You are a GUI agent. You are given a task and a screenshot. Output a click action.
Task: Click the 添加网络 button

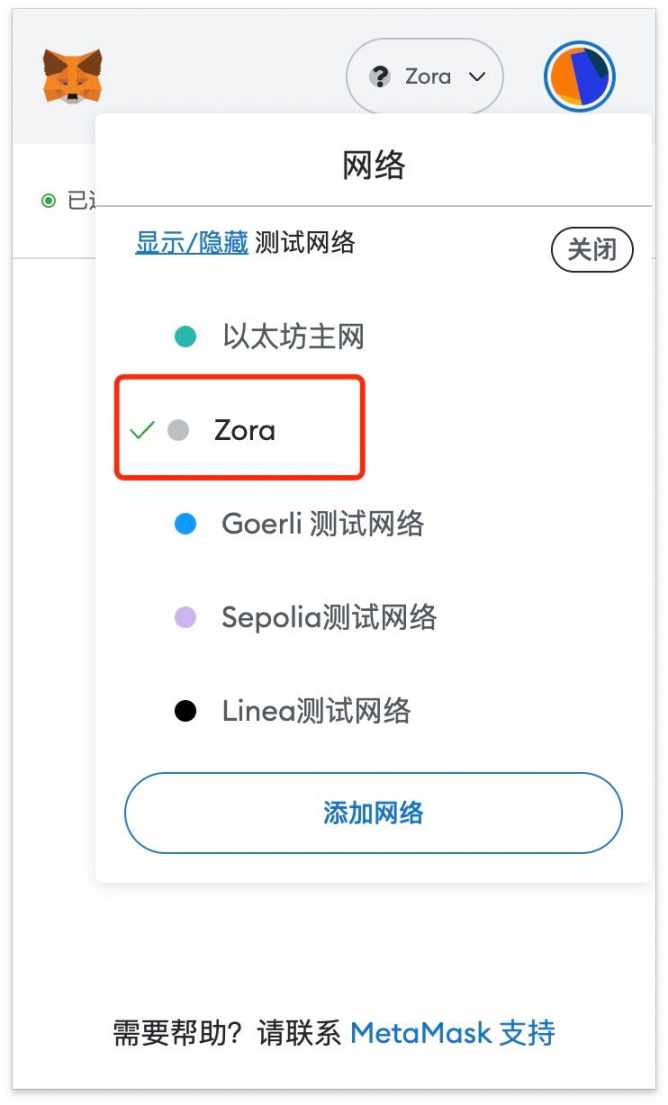[x=373, y=812]
